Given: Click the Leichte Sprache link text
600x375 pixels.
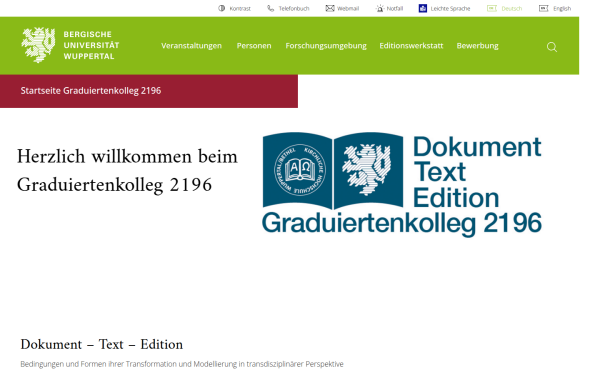Looking at the screenshot, I should tap(450, 8).
